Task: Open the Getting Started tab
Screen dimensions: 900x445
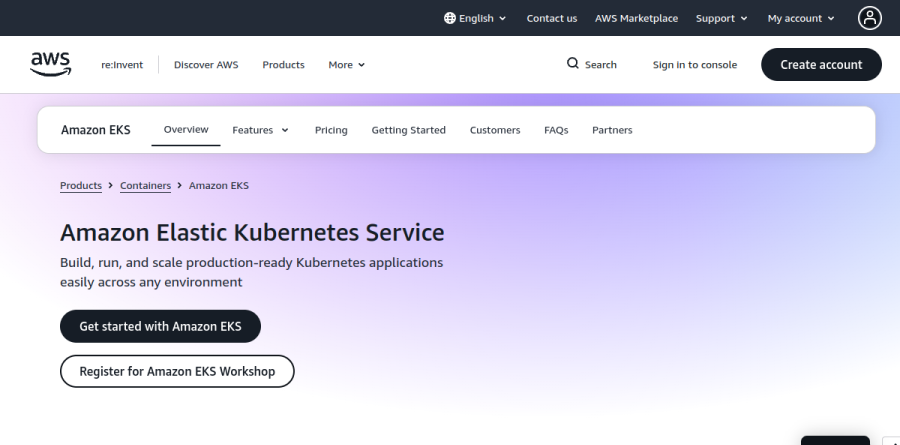Action: point(408,130)
